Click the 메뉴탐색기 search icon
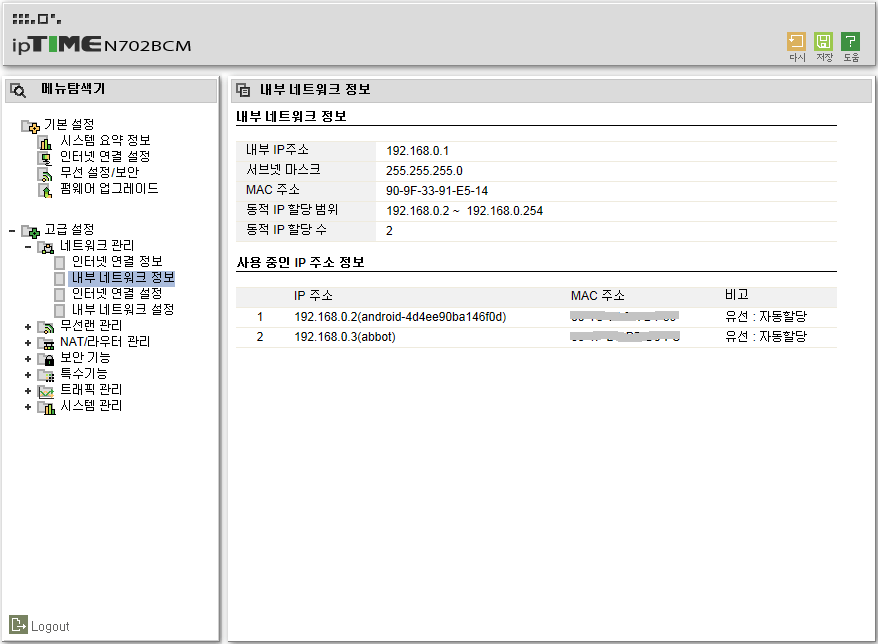This screenshot has height=644, width=878. (18, 90)
